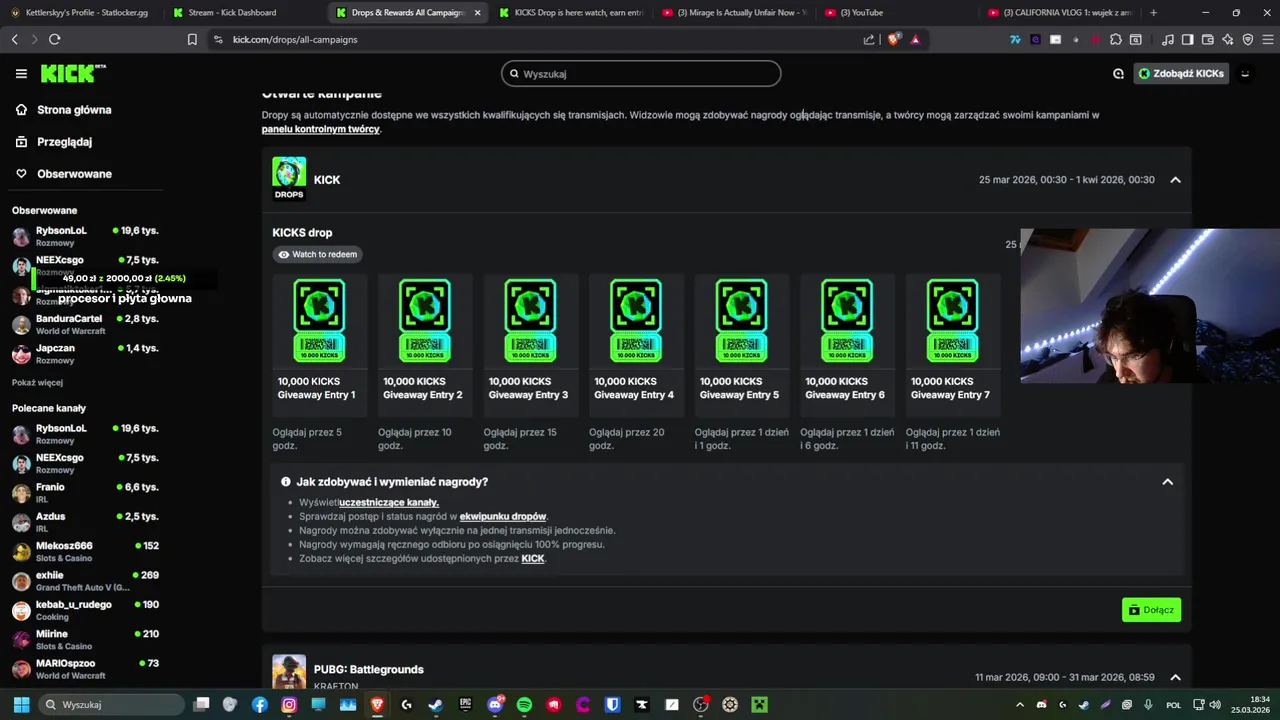This screenshot has height=720, width=1280.
Task: Reload the page in the browser
Action: (54, 39)
